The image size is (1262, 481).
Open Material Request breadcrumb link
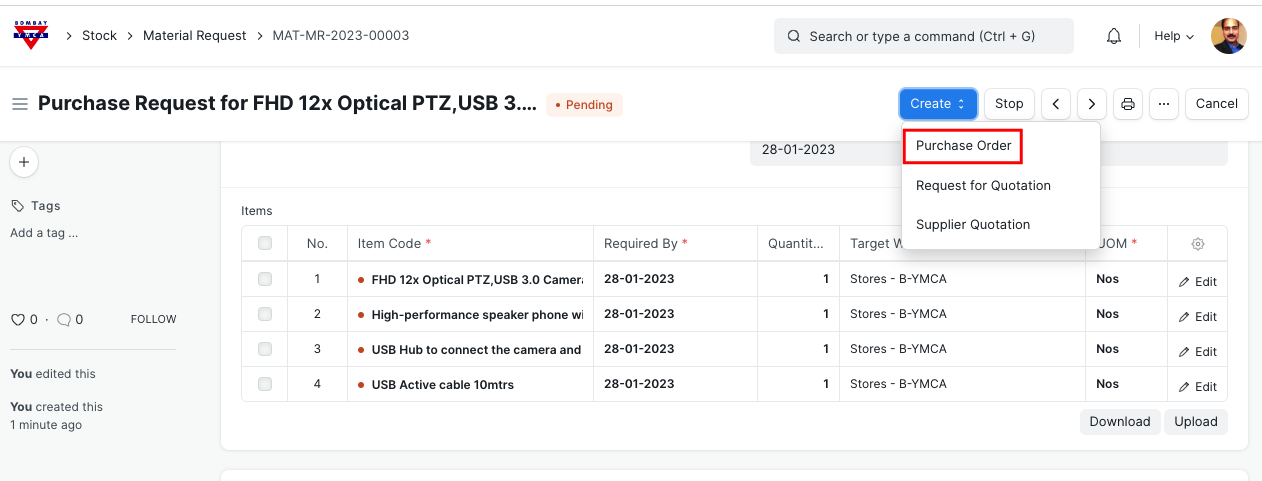pos(194,36)
